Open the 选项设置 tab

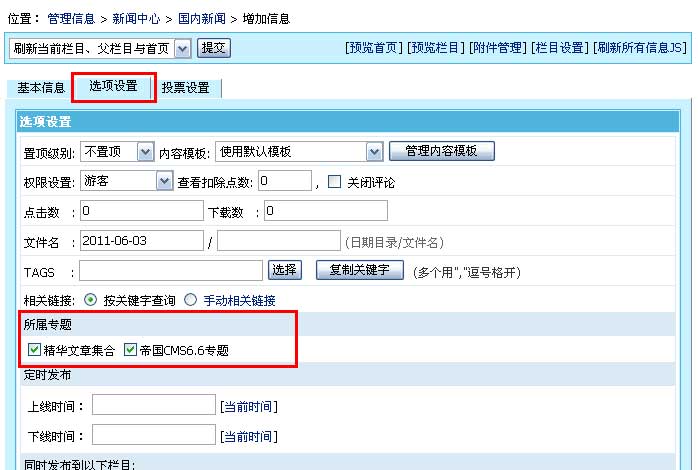(113, 87)
